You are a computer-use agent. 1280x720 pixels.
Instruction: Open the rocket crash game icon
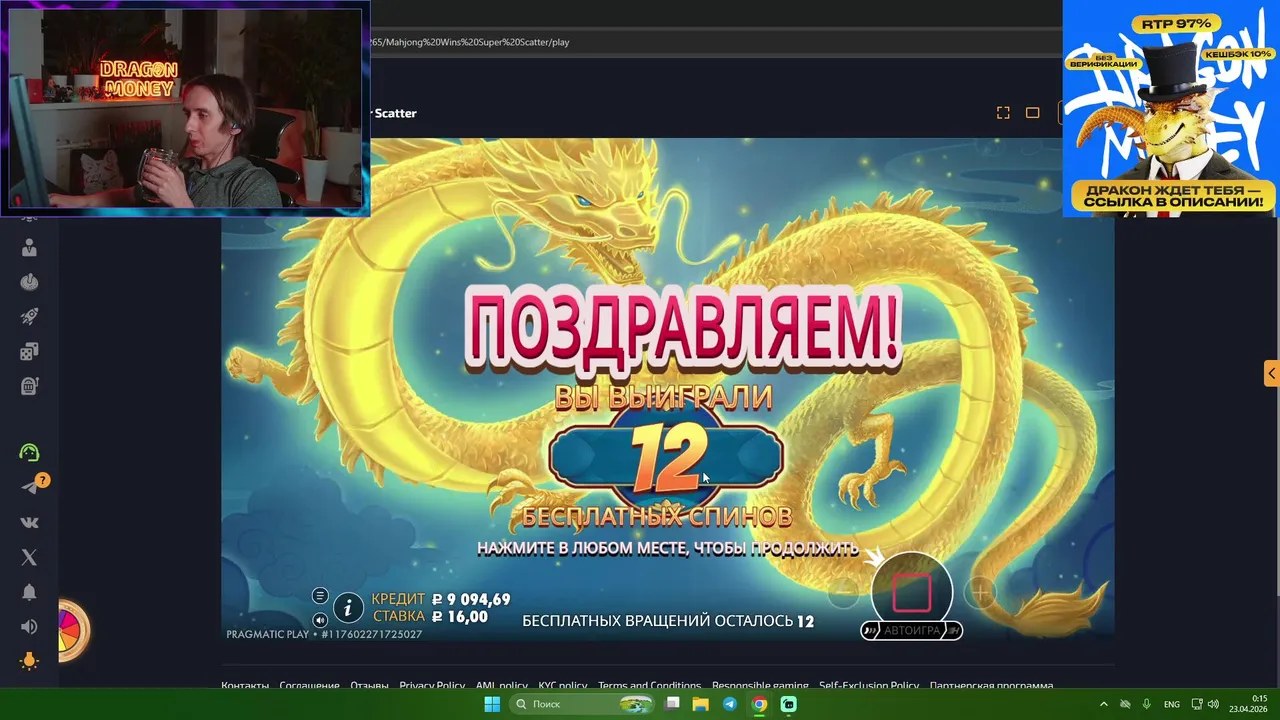pyautogui.click(x=29, y=317)
